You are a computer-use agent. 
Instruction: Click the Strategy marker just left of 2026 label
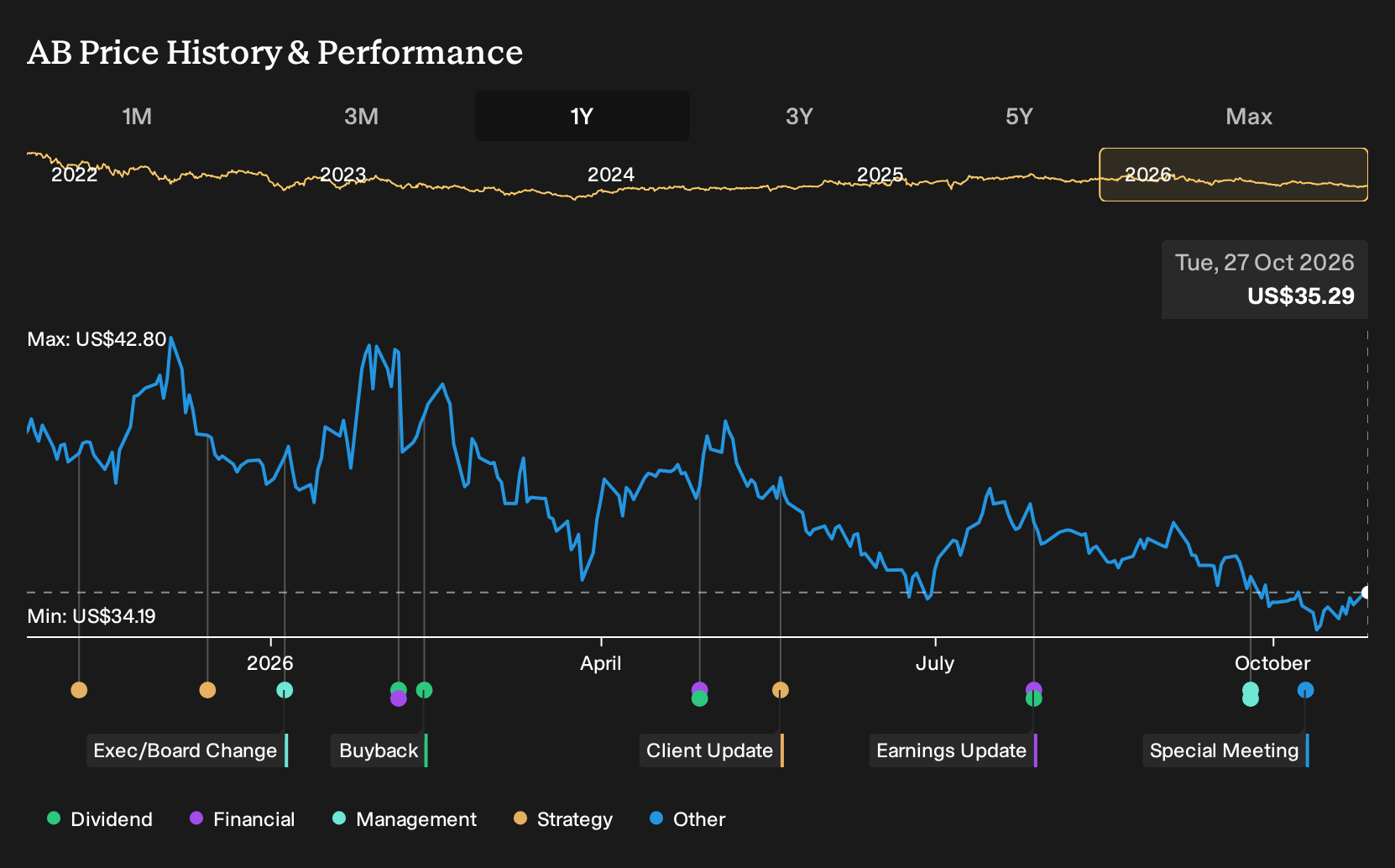(x=207, y=690)
